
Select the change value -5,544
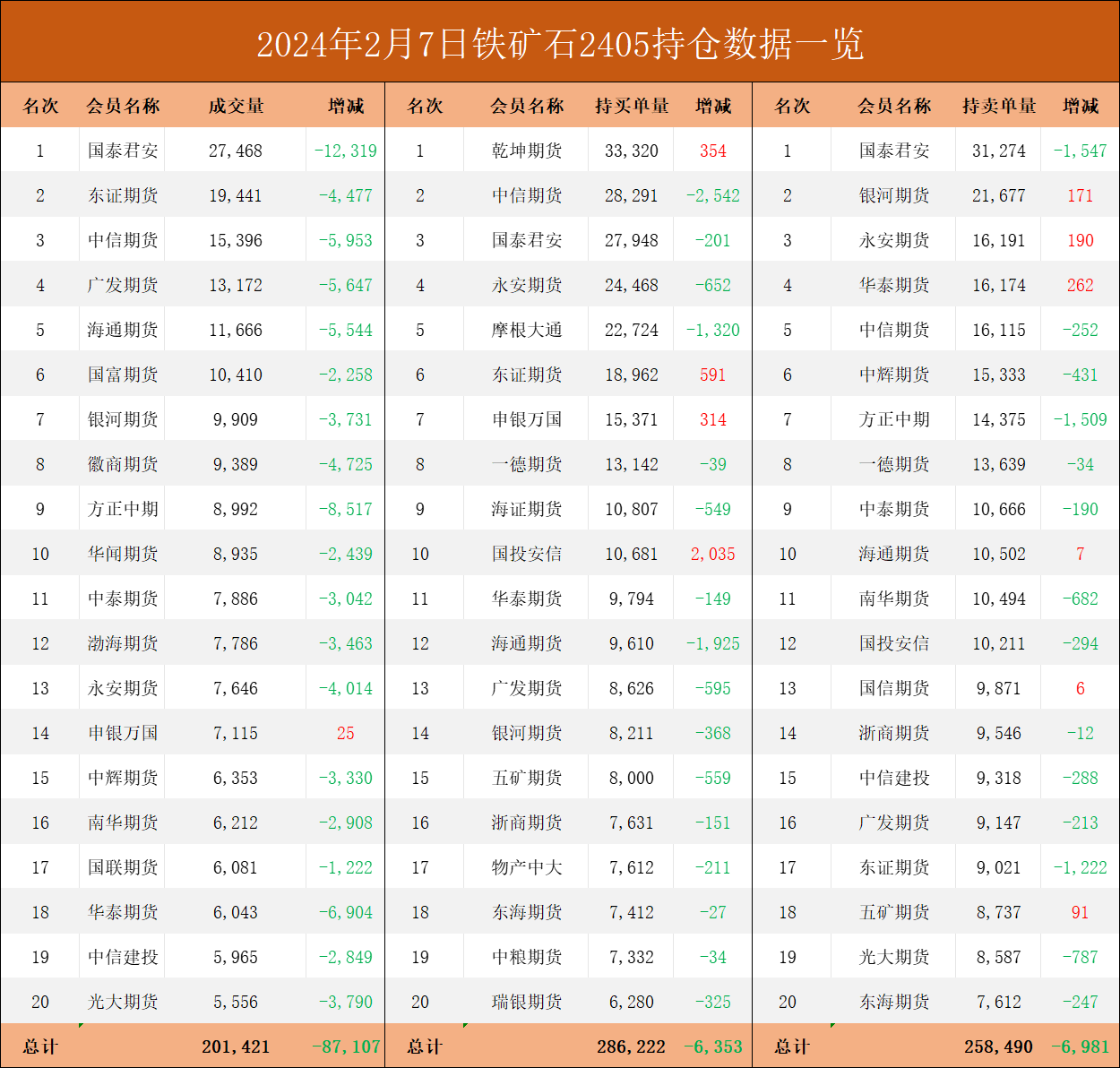pyautogui.click(x=346, y=330)
